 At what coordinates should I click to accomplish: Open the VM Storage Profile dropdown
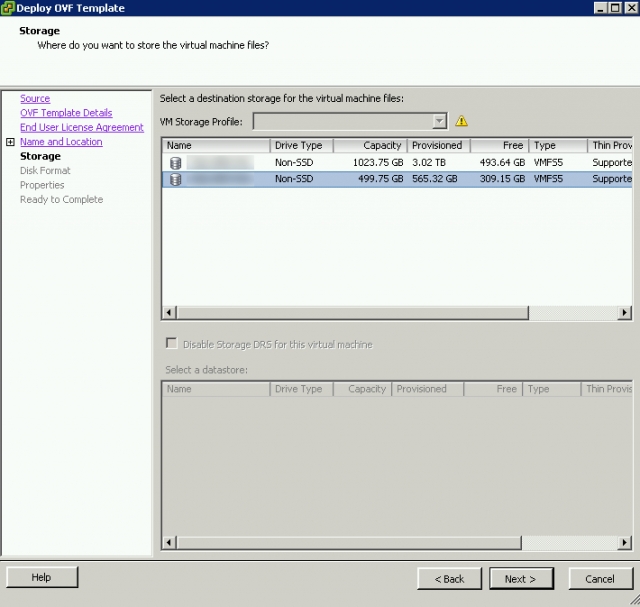(x=439, y=121)
